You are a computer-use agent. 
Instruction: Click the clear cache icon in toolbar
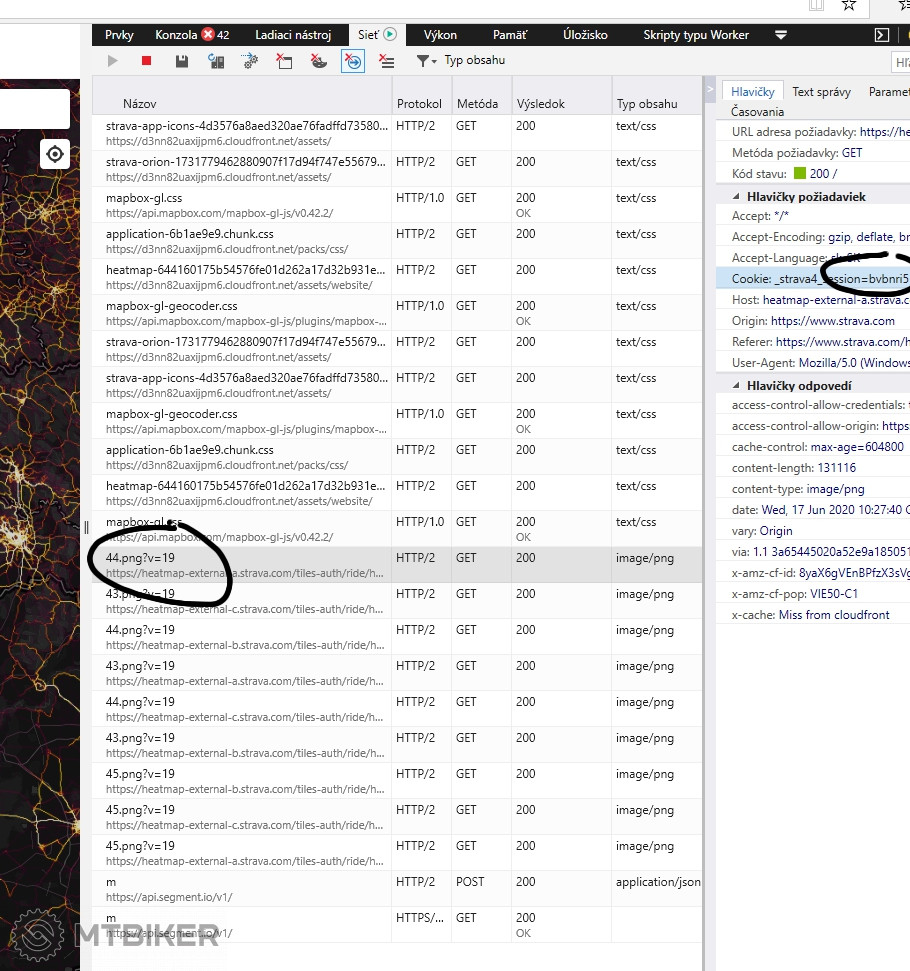pos(285,61)
